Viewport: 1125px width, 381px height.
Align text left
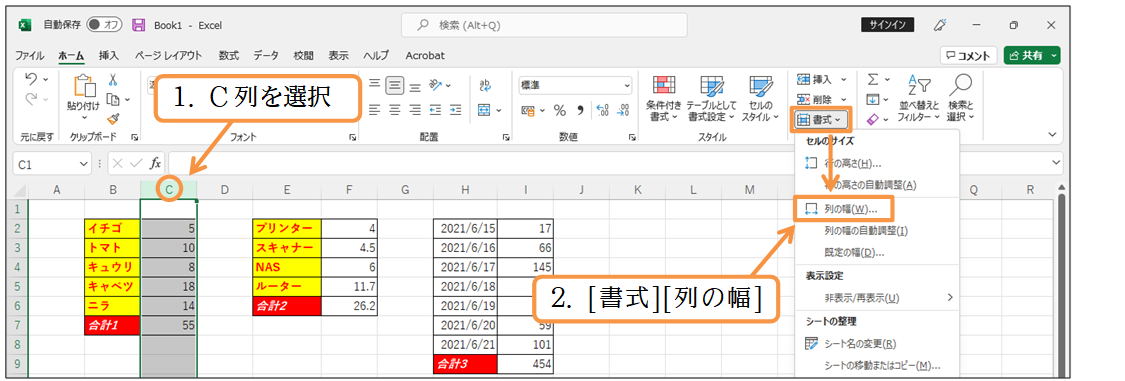[375, 110]
